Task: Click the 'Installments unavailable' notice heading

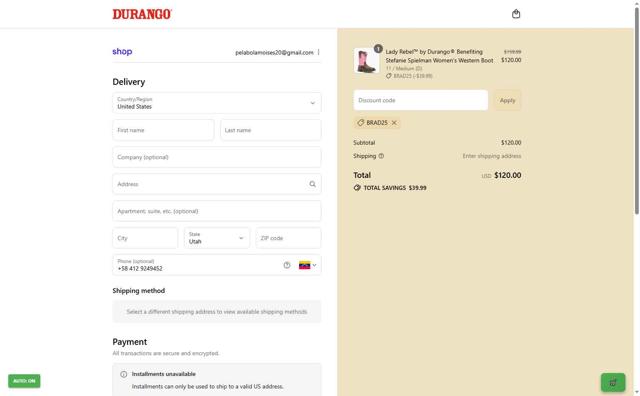Action: coord(164,374)
